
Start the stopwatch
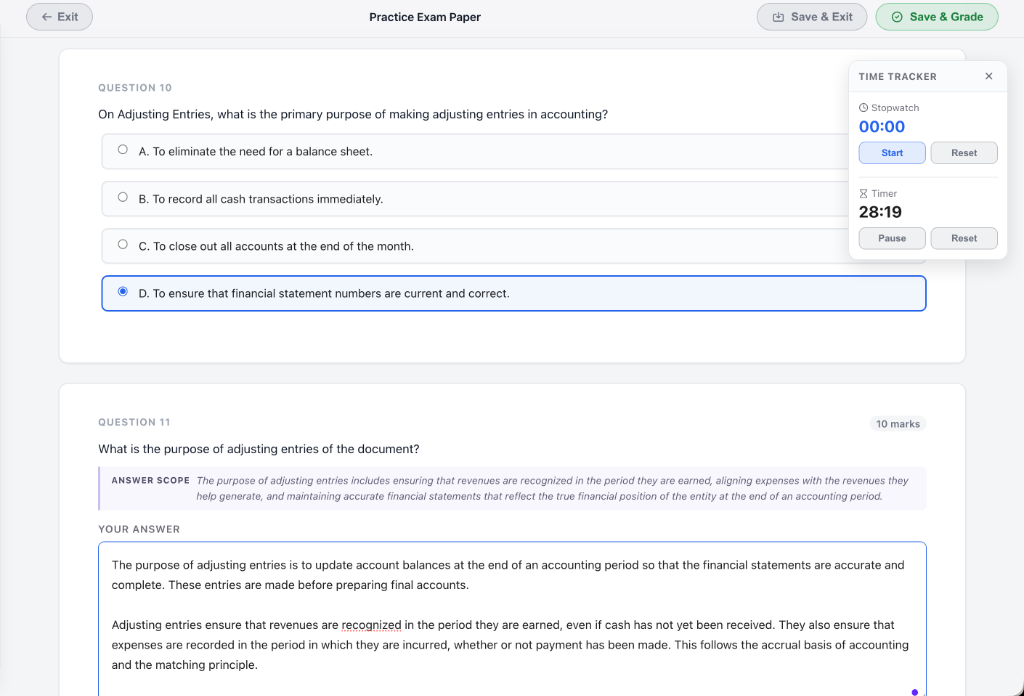point(891,153)
